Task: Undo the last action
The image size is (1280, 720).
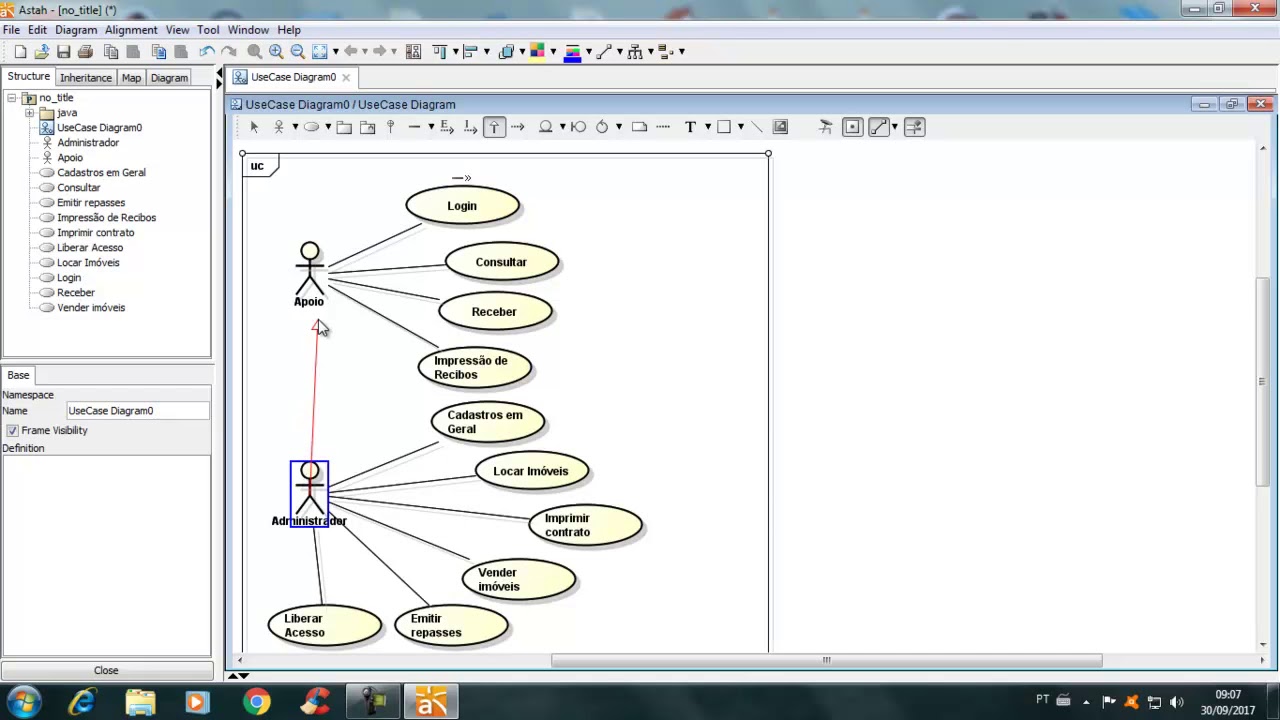Action: tap(206, 52)
